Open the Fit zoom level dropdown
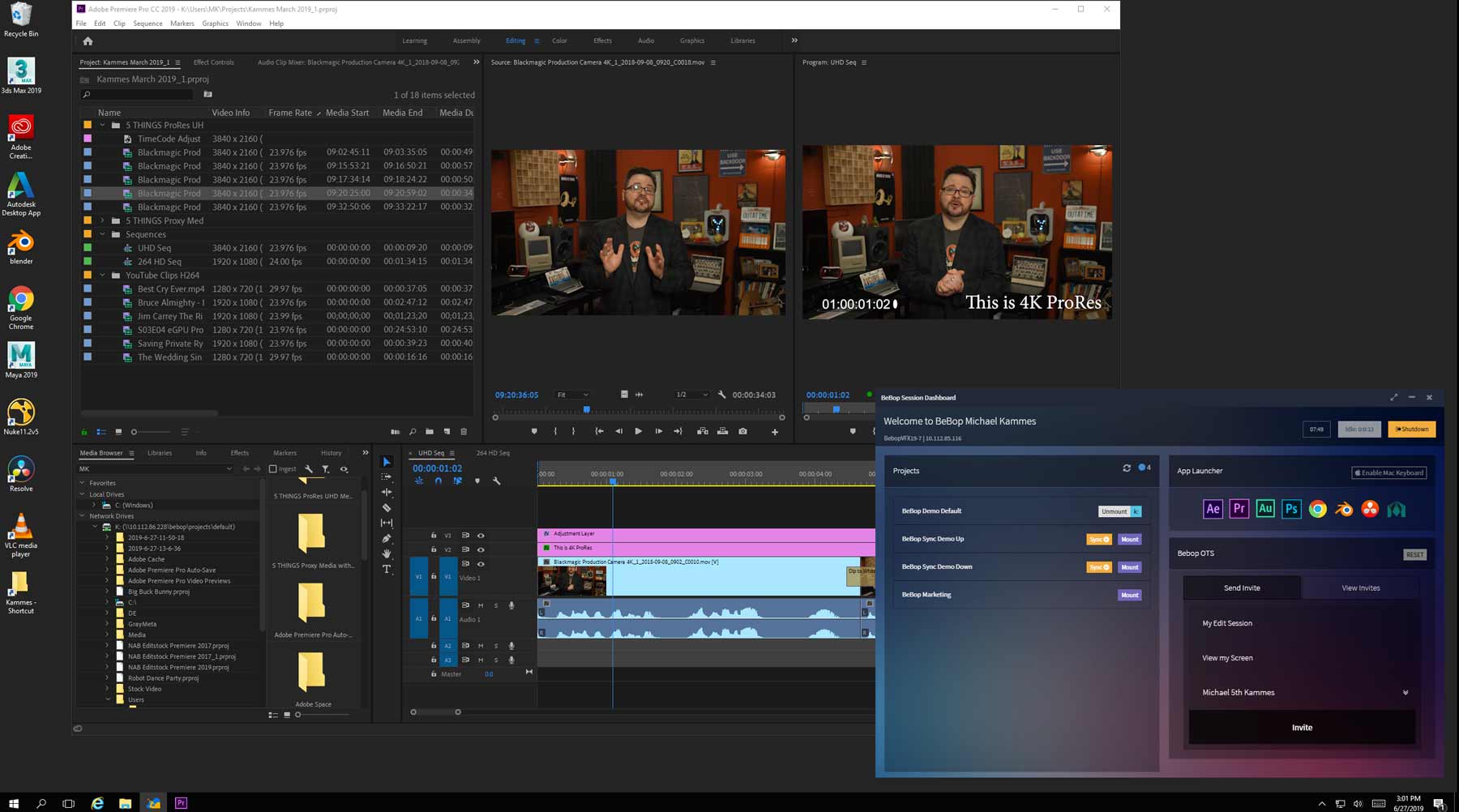 coord(572,395)
